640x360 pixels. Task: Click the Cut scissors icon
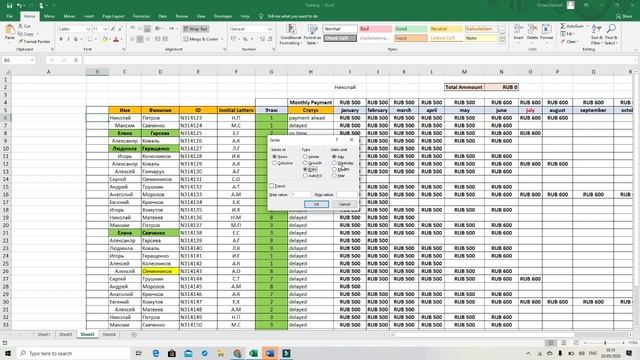(20, 26)
